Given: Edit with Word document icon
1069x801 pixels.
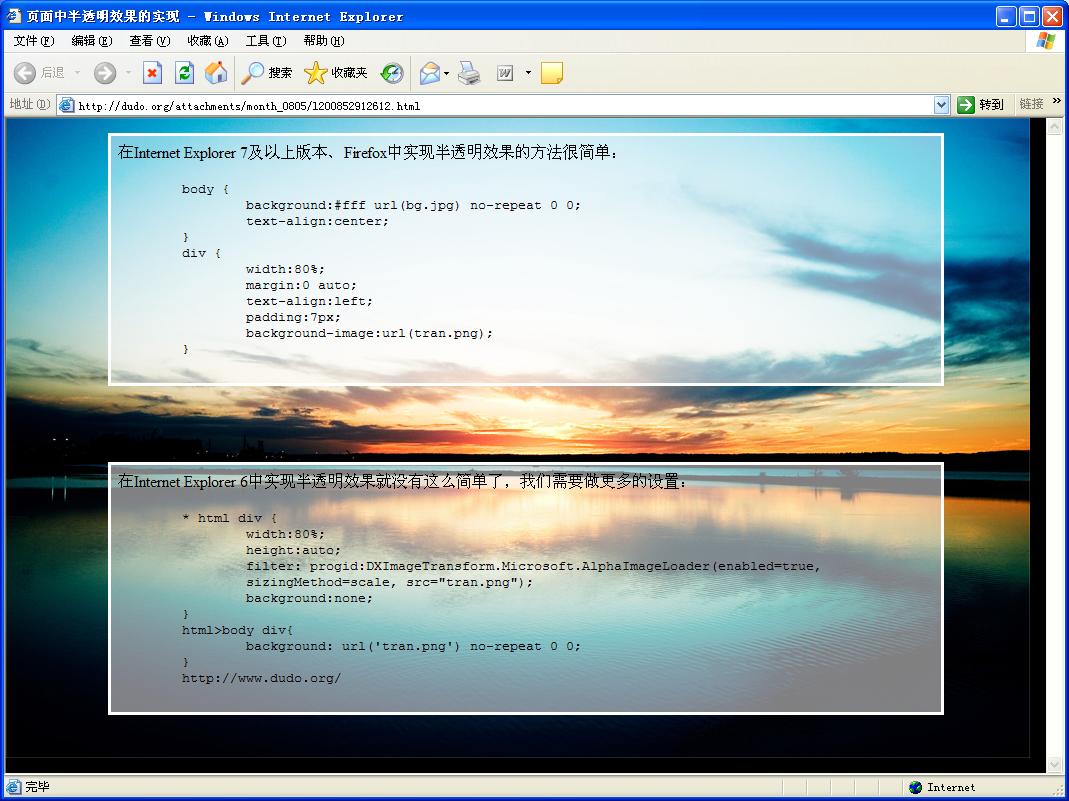Looking at the screenshot, I should (505, 73).
